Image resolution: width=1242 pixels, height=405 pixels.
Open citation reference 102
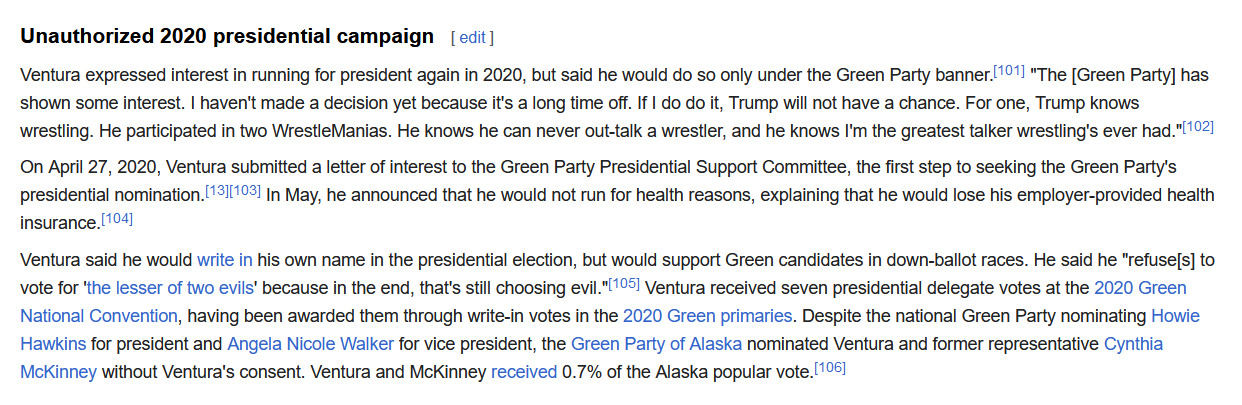click(x=1198, y=125)
